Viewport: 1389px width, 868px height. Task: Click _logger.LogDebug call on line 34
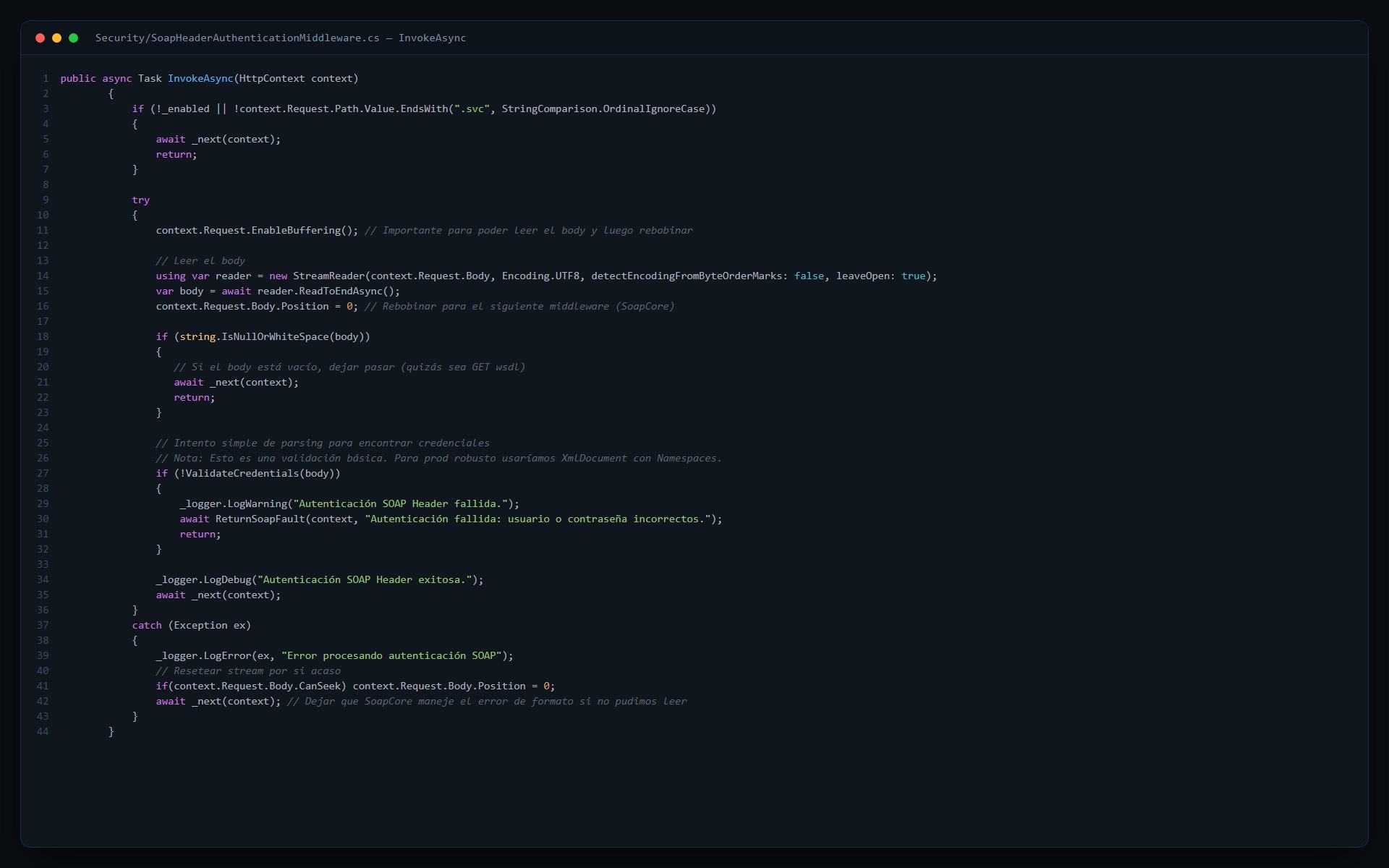pos(320,579)
